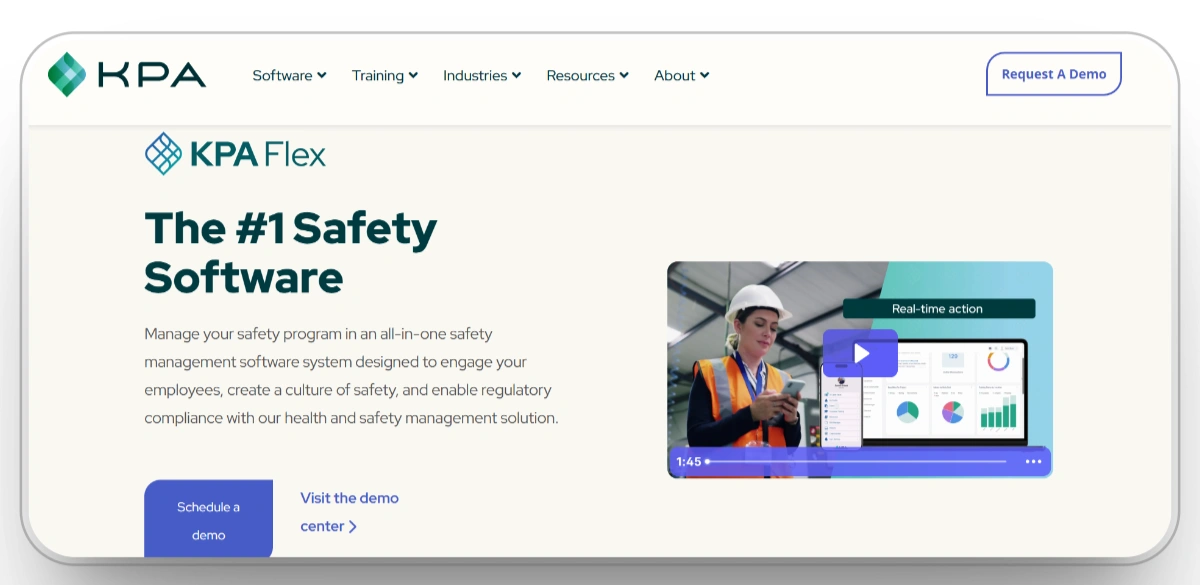
Task: Click the KPA diamond logo
Action: click(66, 74)
